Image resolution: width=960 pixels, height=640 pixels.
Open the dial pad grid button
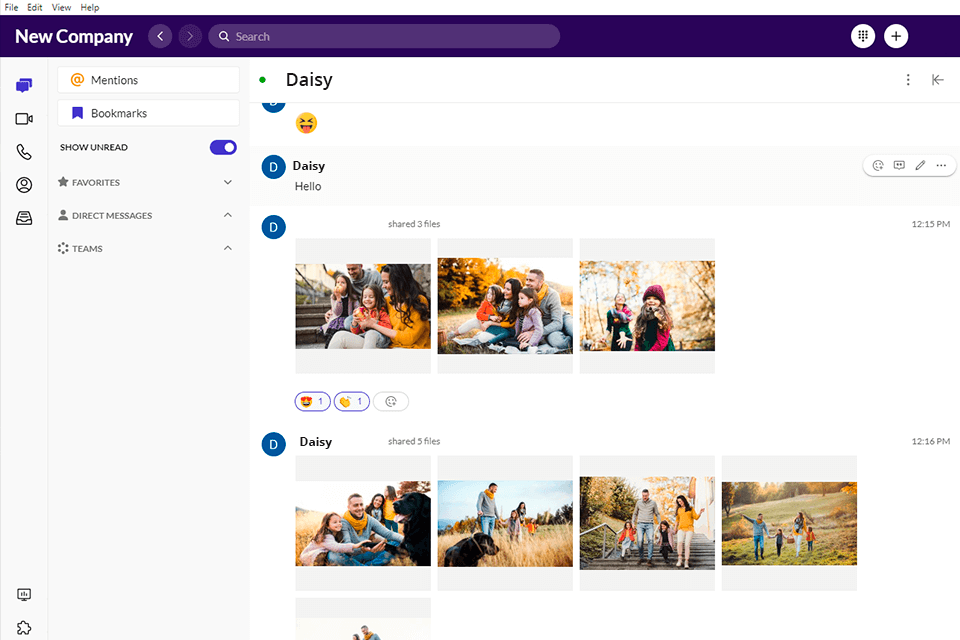point(863,36)
